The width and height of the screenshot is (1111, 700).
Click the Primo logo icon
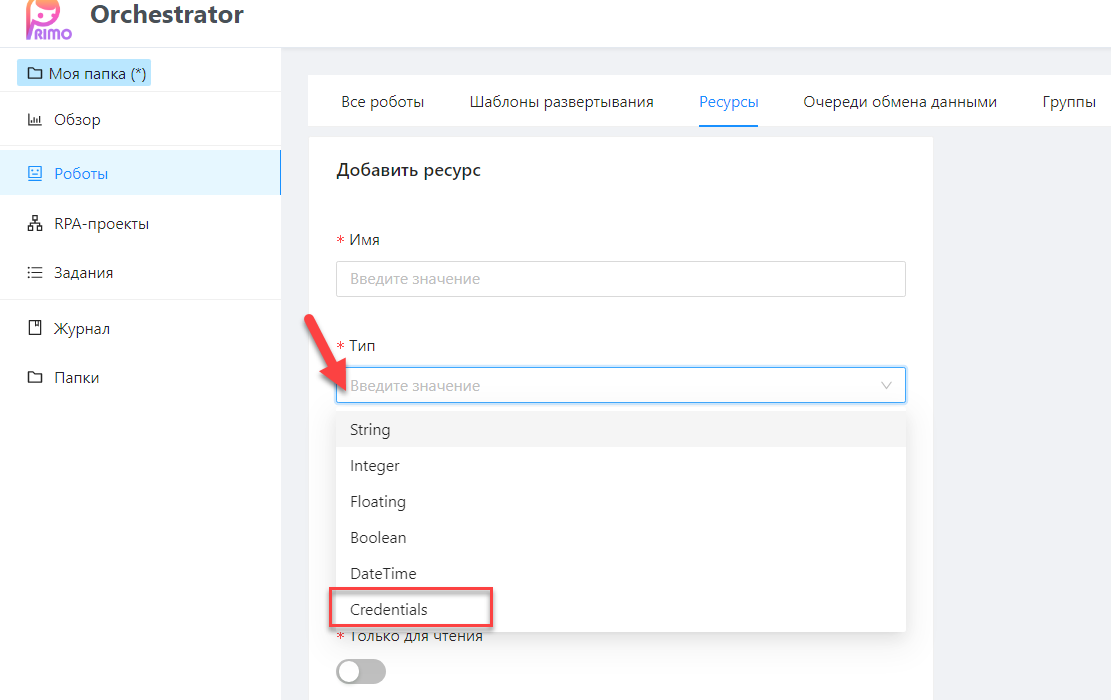pos(47,18)
